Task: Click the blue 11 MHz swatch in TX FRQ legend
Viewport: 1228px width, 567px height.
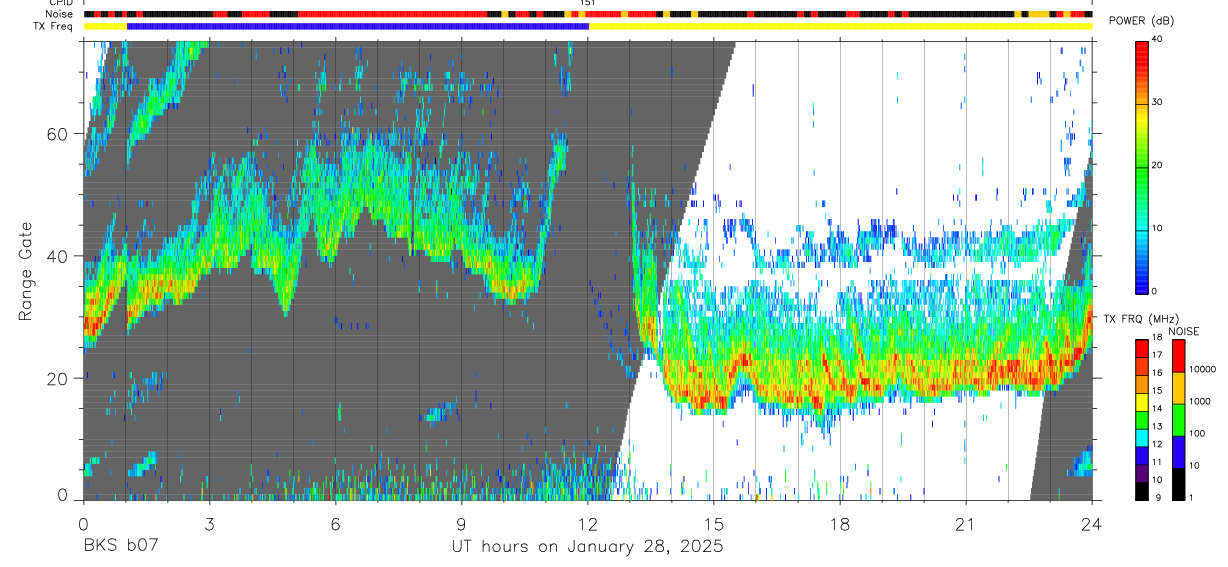Action: click(x=1142, y=456)
